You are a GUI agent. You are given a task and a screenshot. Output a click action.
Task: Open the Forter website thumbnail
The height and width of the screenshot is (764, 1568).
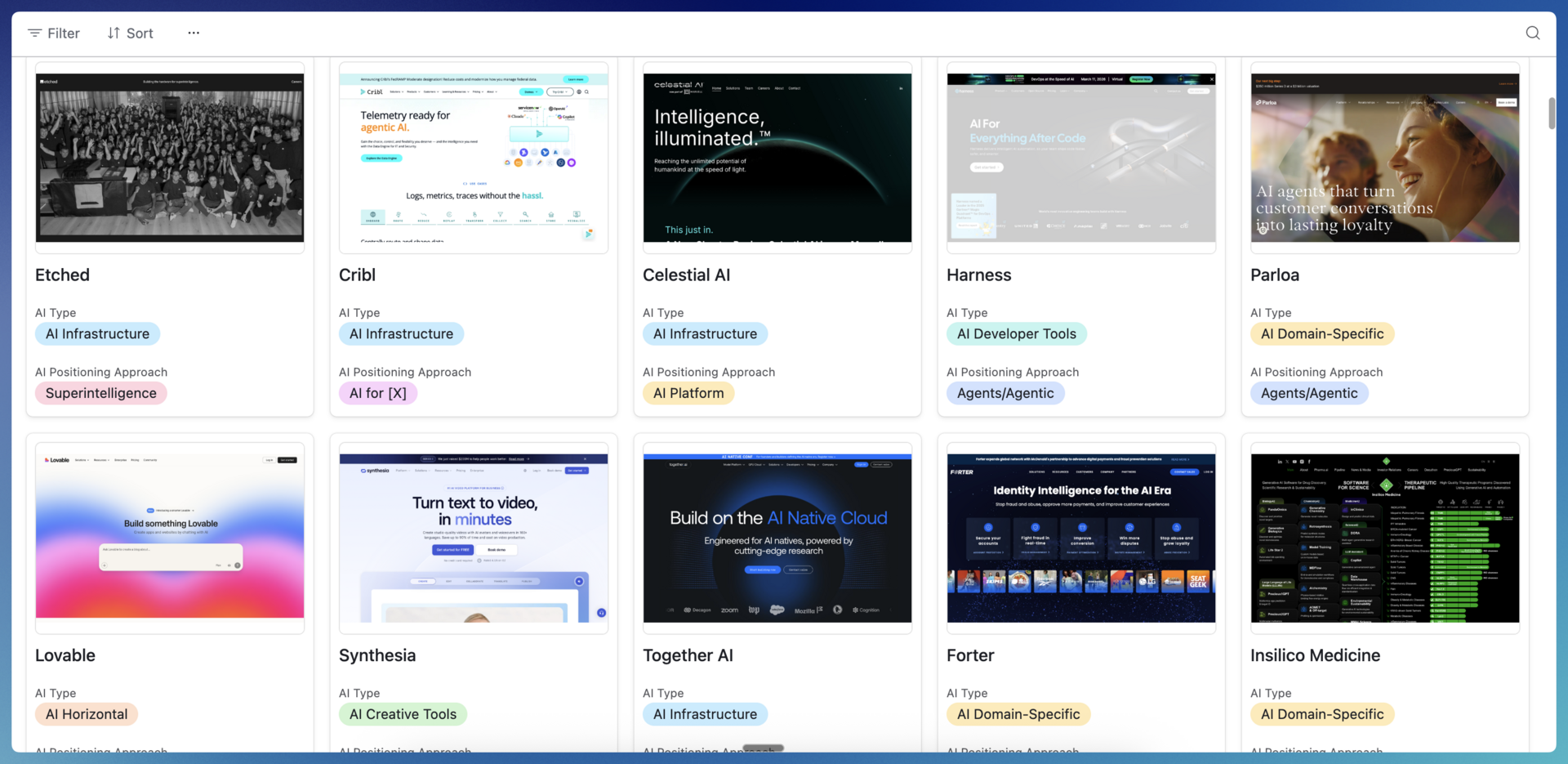tap(1081, 538)
